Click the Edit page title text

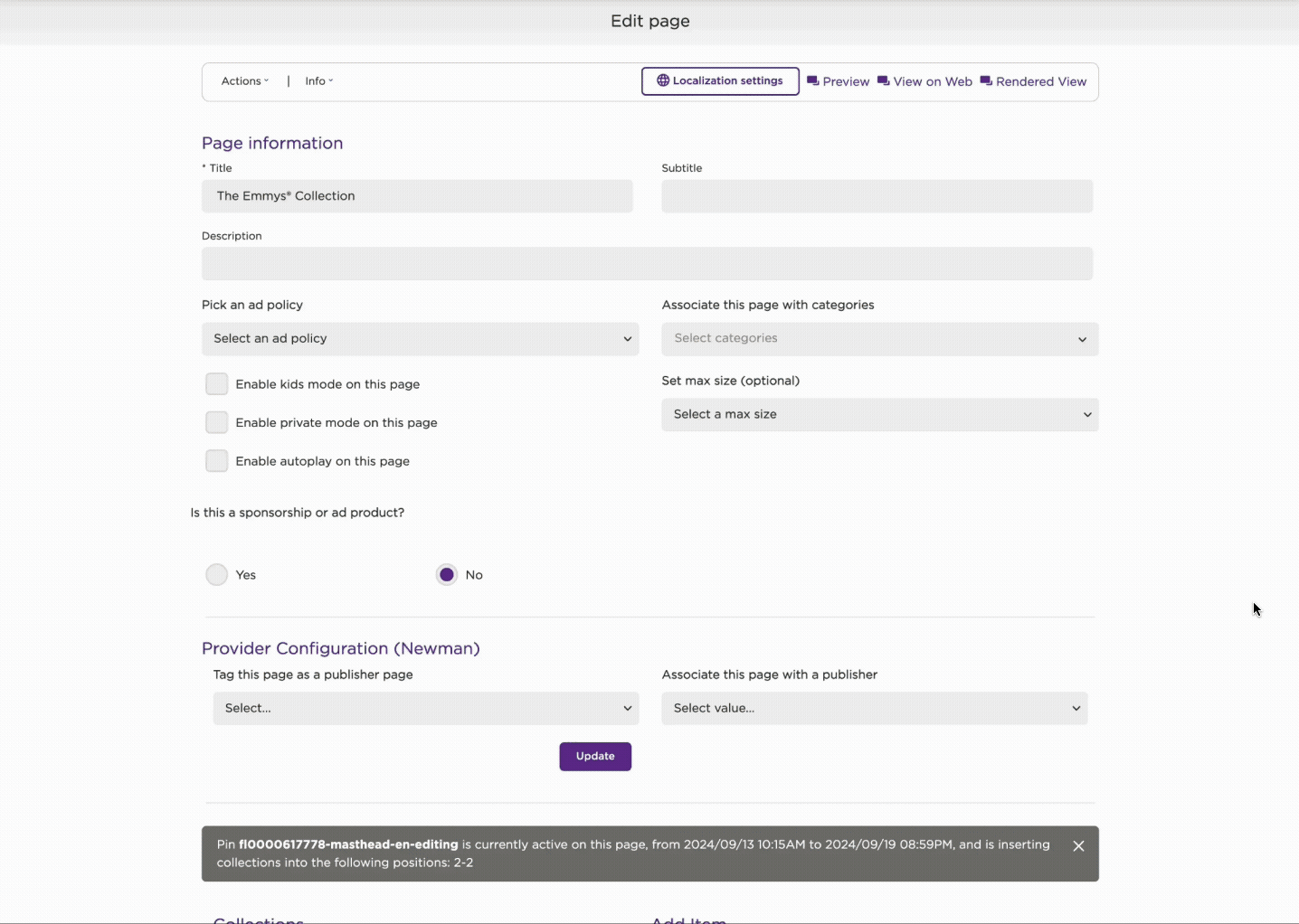pyautogui.click(x=650, y=21)
